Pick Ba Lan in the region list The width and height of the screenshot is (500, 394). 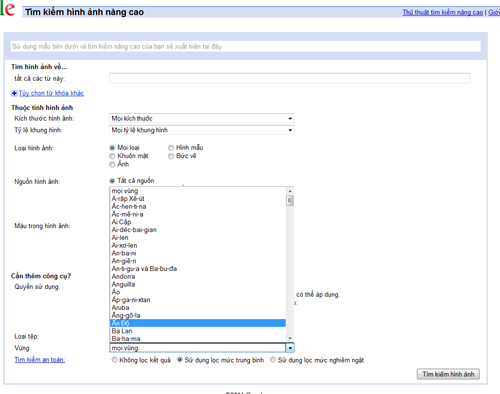click(198, 331)
